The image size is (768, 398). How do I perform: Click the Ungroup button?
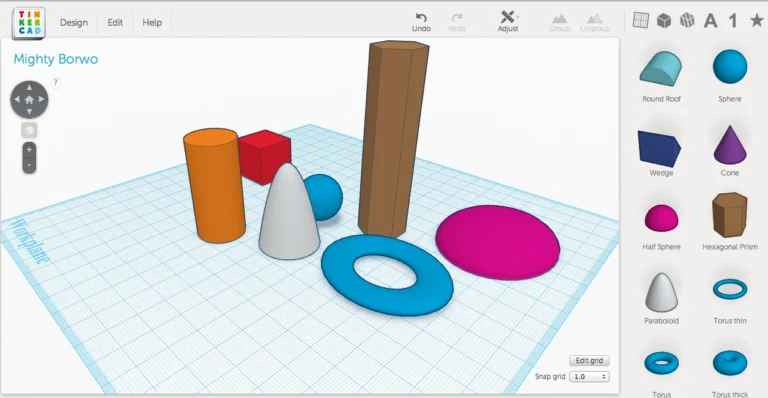click(595, 23)
